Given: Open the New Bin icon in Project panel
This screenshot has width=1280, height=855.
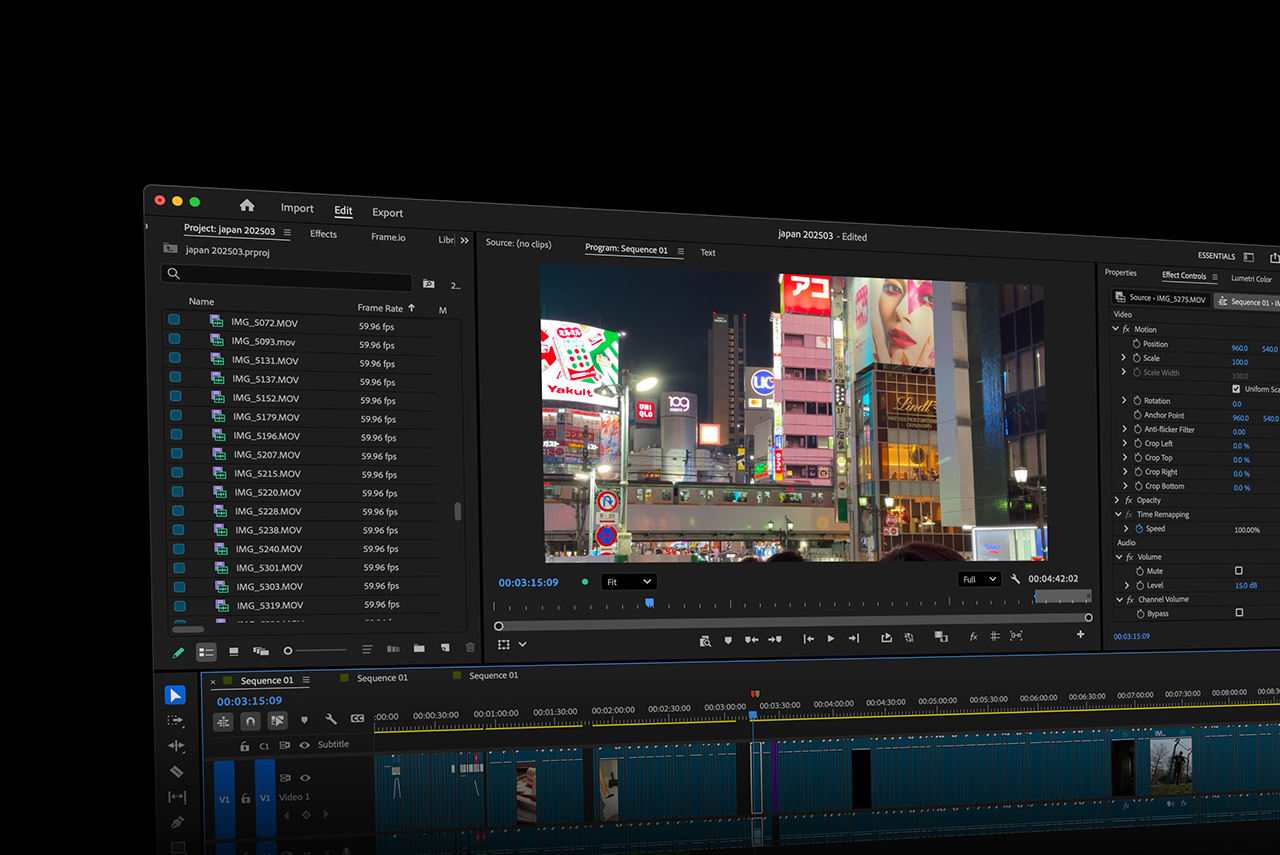Looking at the screenshot, I should click(419, 647).
